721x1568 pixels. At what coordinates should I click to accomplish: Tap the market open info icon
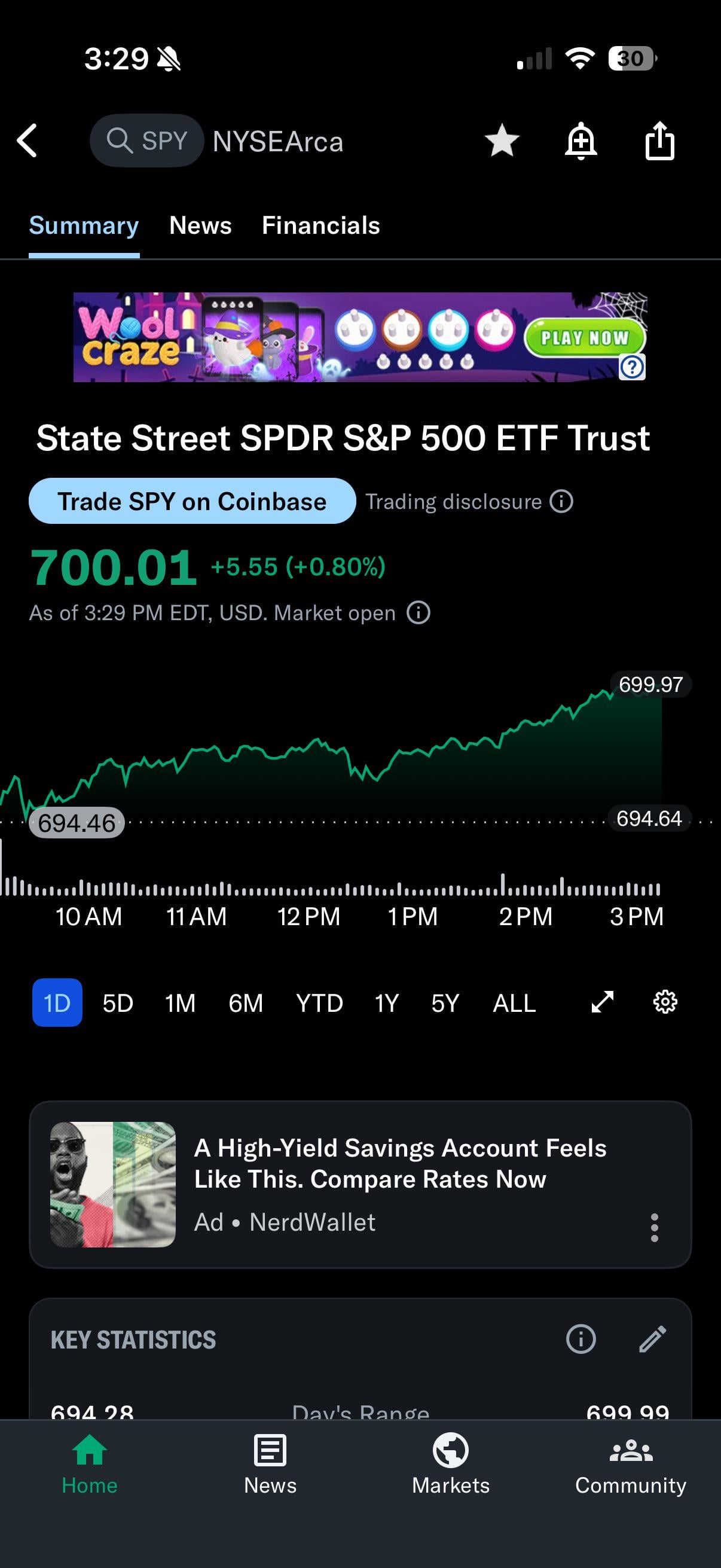tap(418, 612)
